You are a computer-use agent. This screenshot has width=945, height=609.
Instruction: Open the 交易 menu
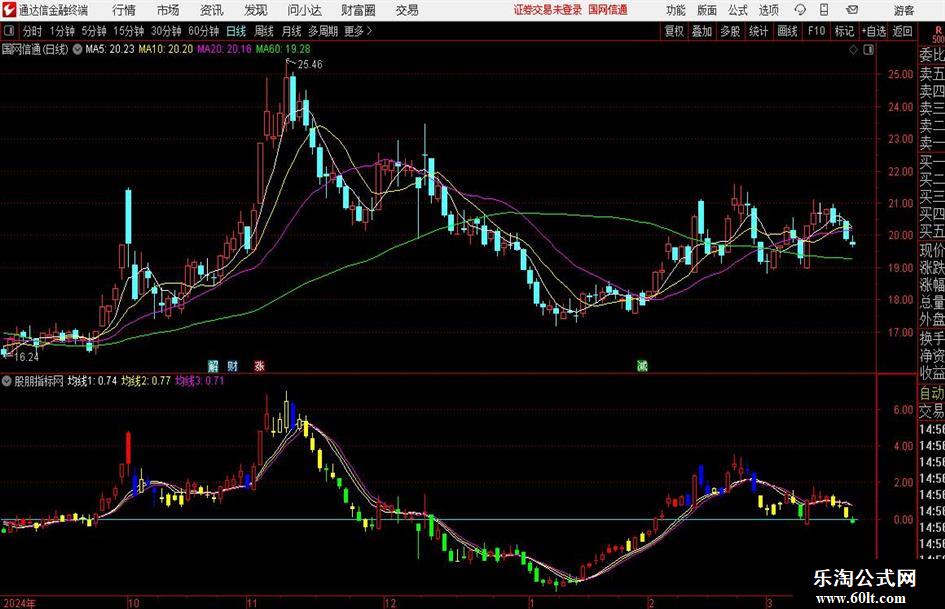tap(407, 10)
